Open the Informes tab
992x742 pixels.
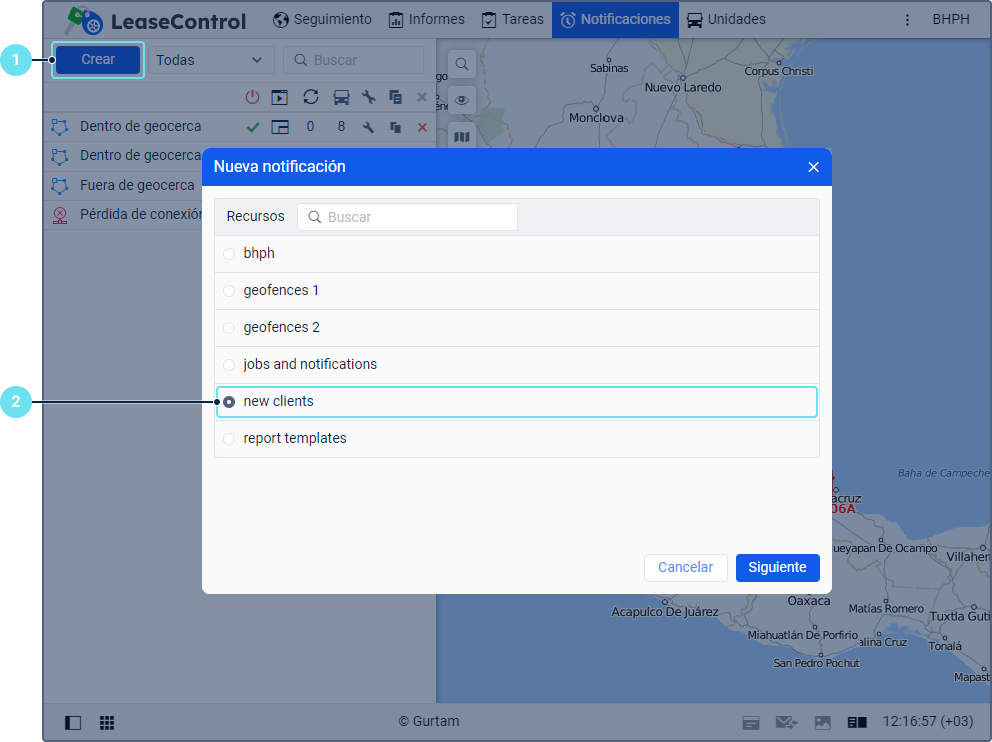pyautogui.click(x=426, y=20)
